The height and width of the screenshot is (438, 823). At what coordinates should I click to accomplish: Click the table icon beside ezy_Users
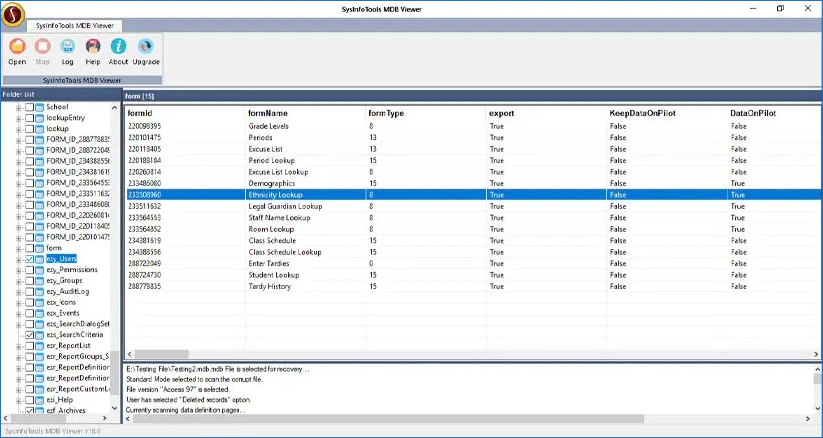tap(40, 259)
